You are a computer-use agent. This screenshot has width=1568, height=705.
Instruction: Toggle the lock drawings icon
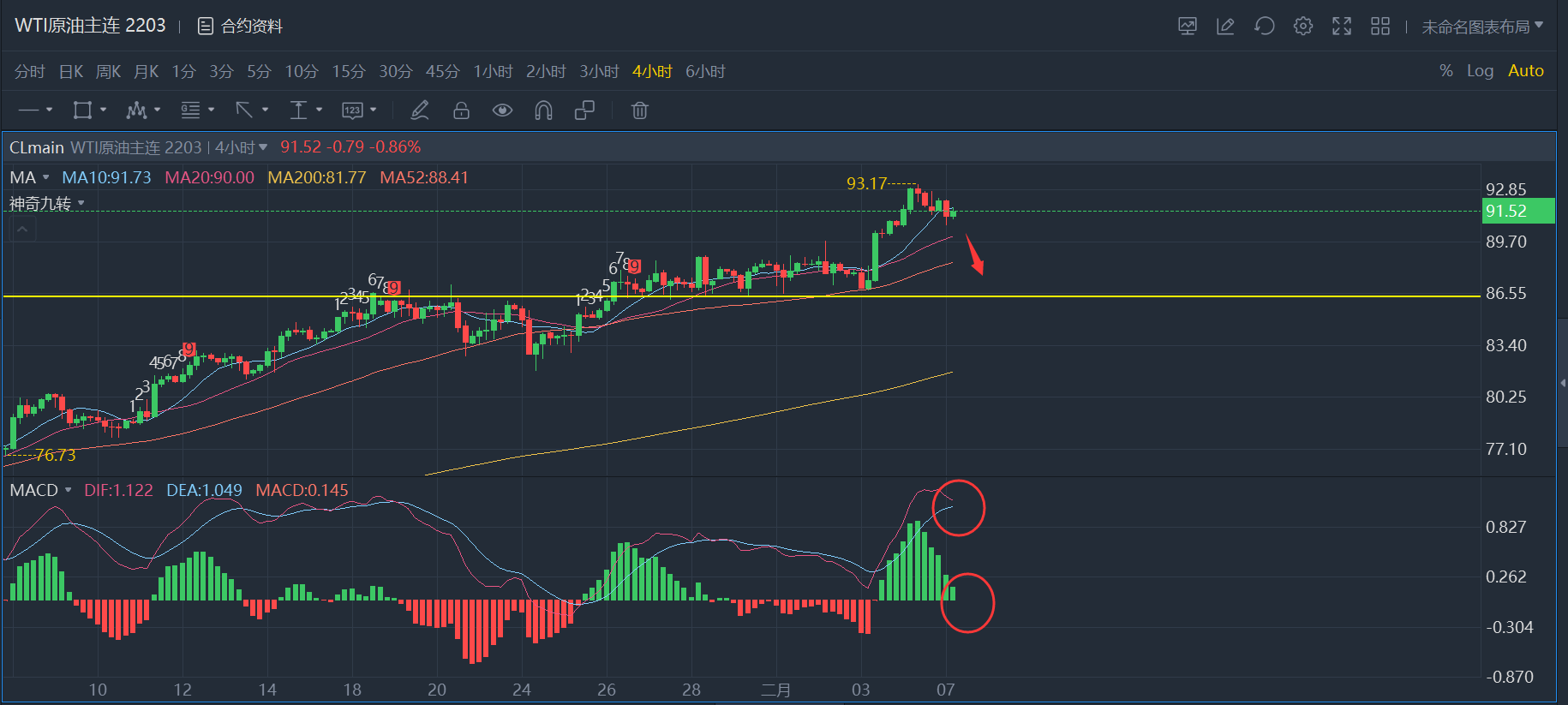(x=461, y=111)
